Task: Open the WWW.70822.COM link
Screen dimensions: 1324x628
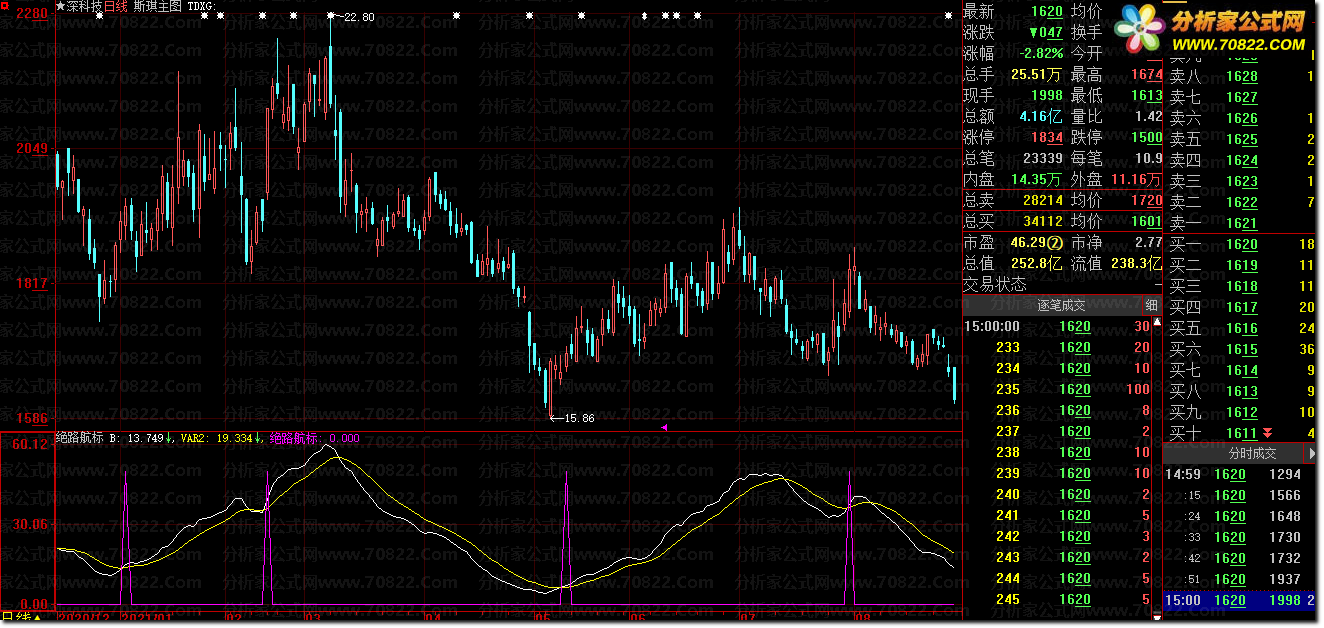Action: (x=1238, y=43)
